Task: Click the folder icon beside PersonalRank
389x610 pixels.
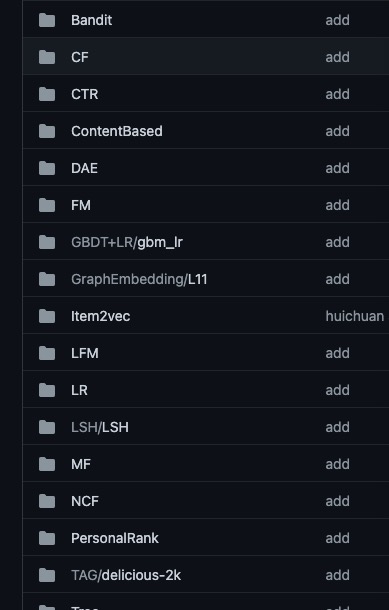Action: coord(47,538)
